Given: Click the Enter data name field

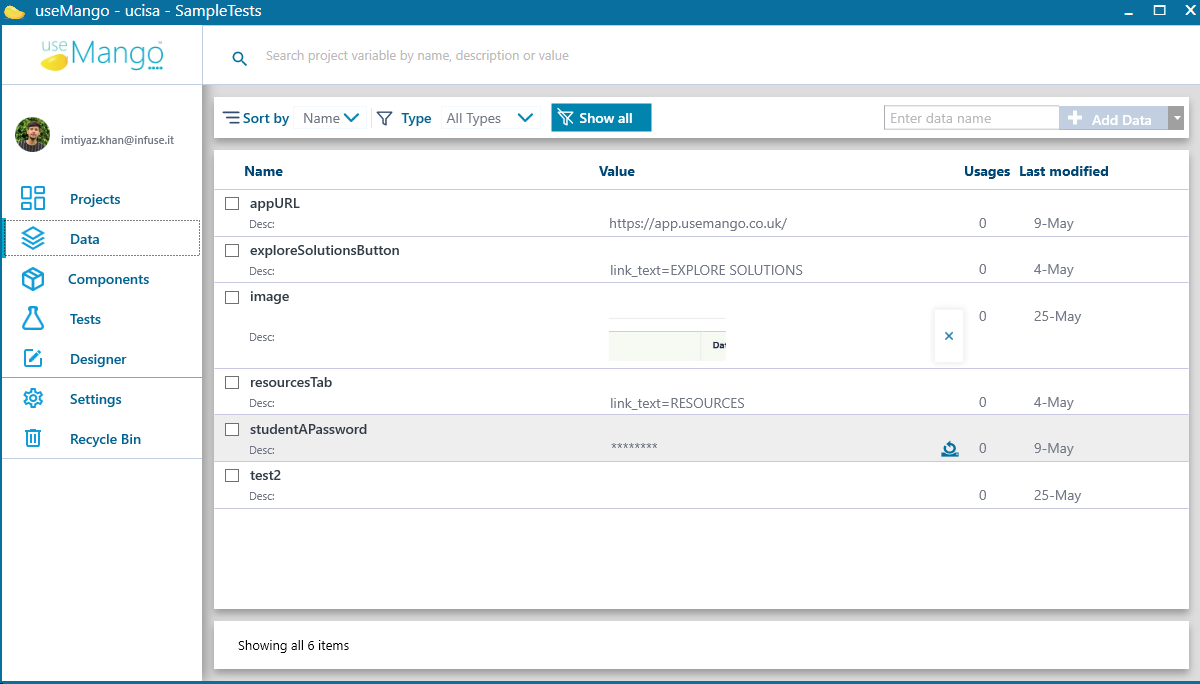Looking at the screenshot, I should point(971,118).
